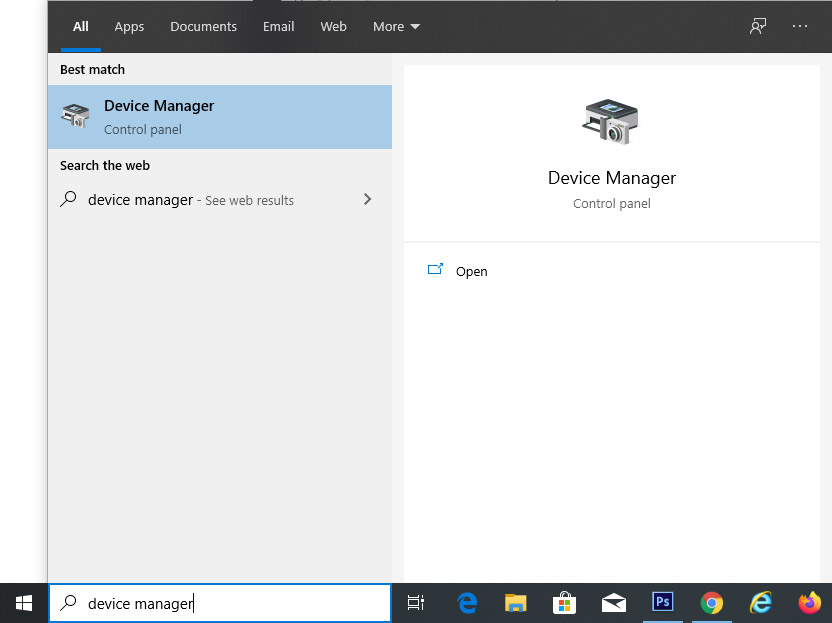Open Google Chrome from the taskbar

(x=711, y=603)
